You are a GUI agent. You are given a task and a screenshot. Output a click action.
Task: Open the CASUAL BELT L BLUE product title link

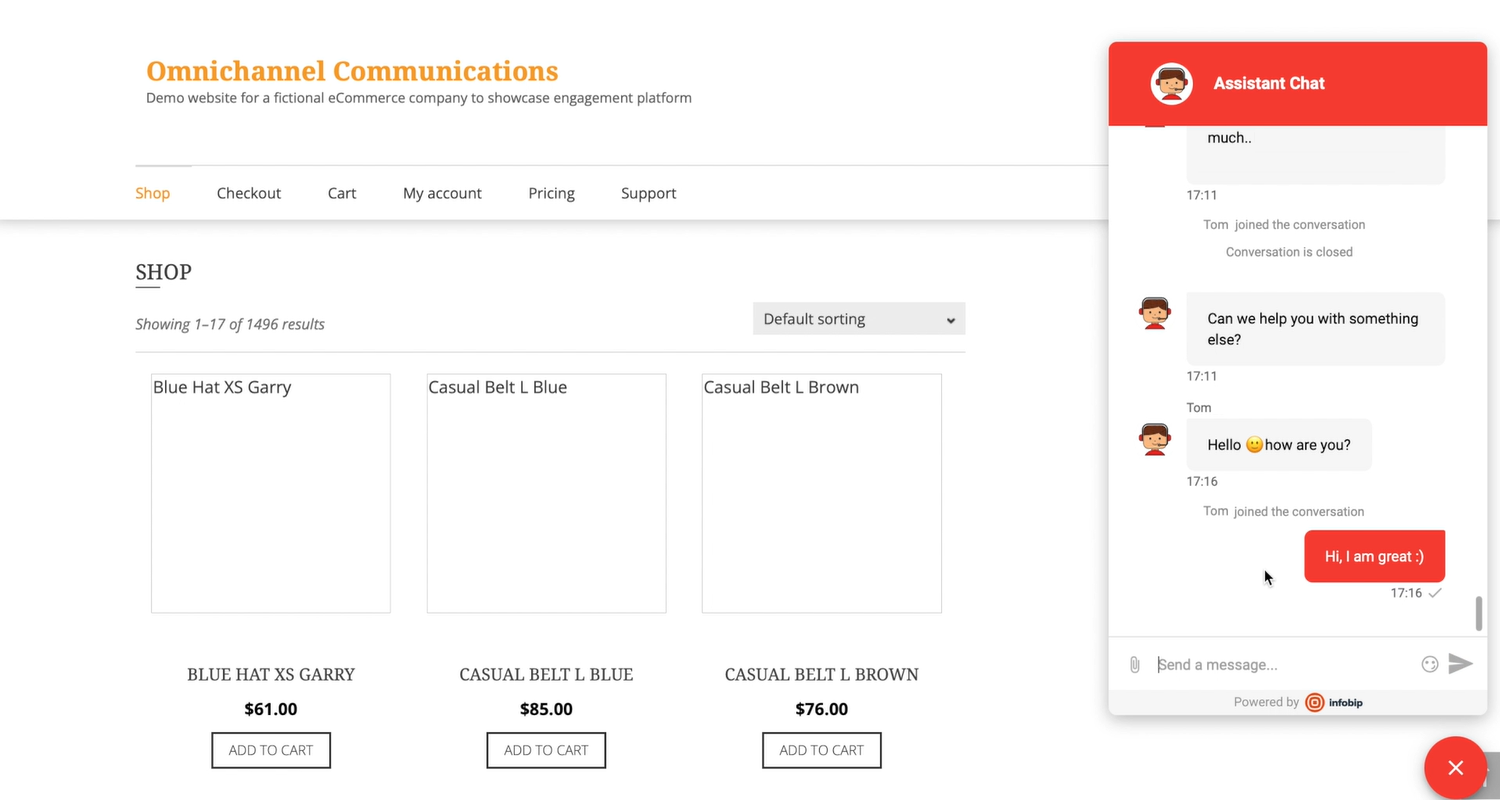pyautogui.click(x=546, y=674)
